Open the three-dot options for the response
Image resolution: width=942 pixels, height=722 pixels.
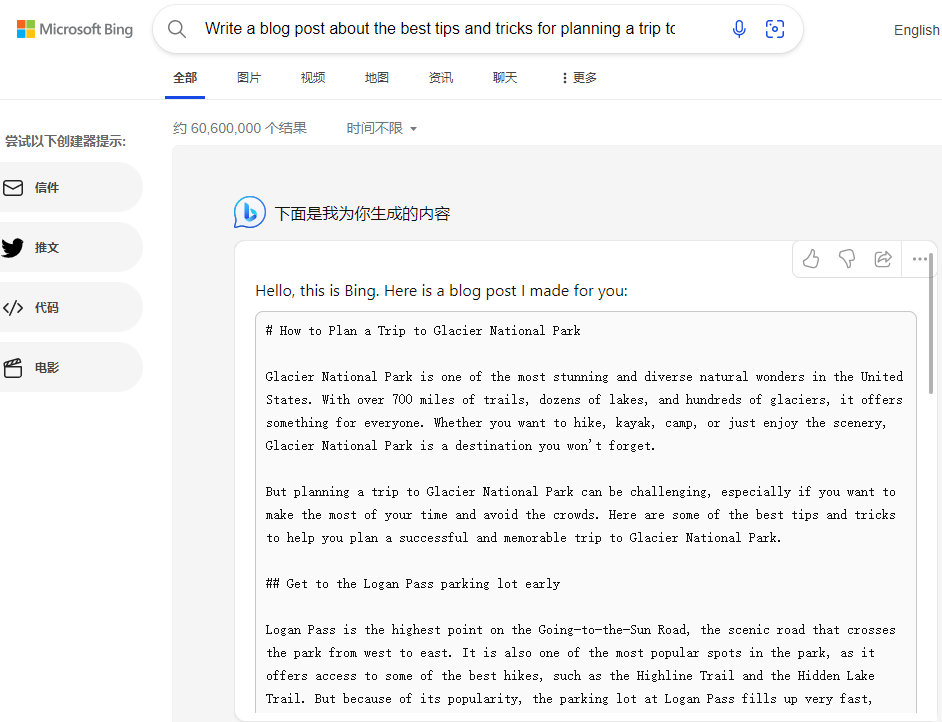919,259
